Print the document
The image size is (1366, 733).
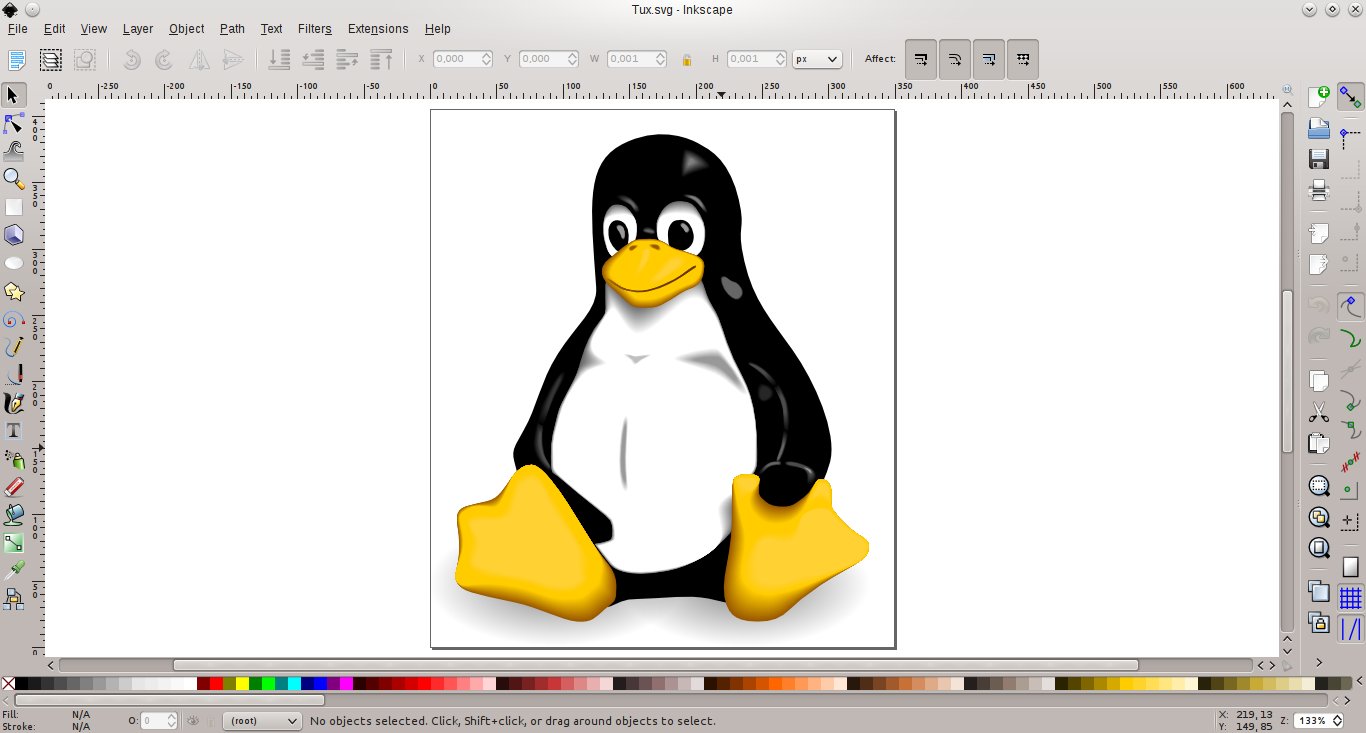pos(1319,190)
